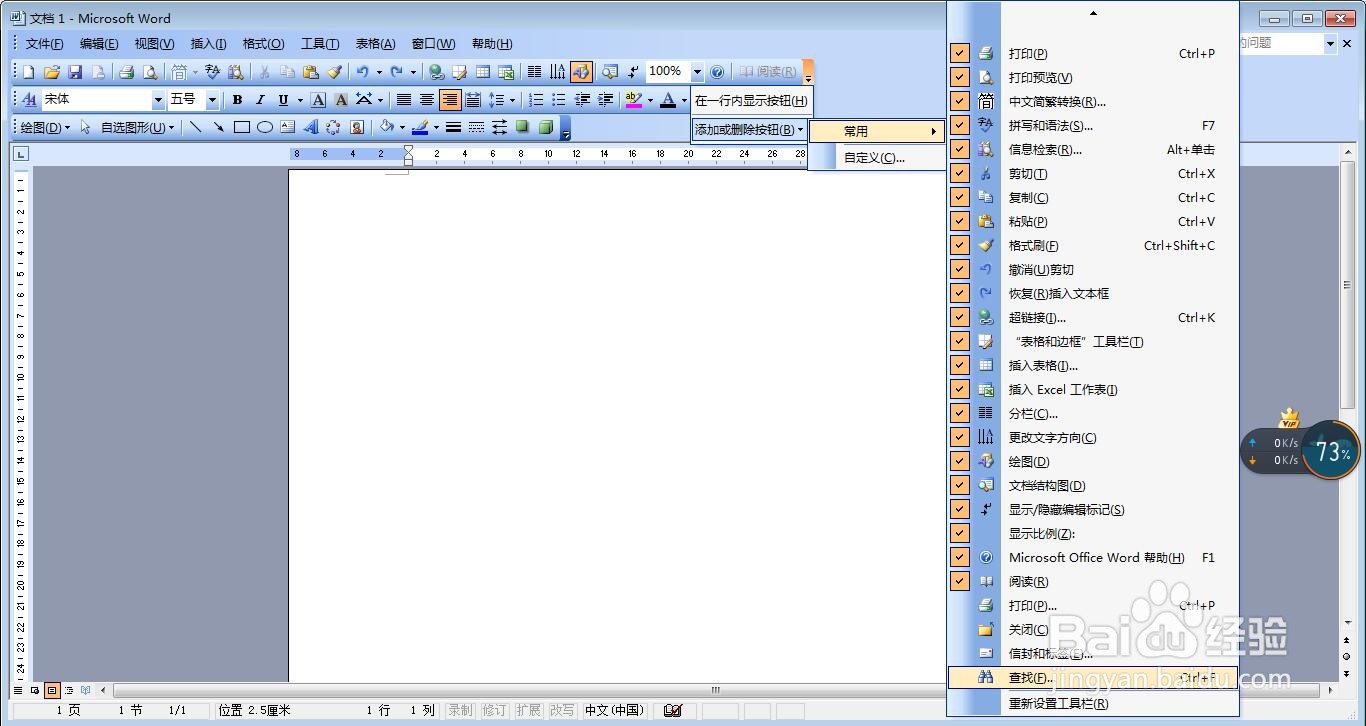Create a new blank document
Screen dimensions: 1366x726
(x=29, y=72)
